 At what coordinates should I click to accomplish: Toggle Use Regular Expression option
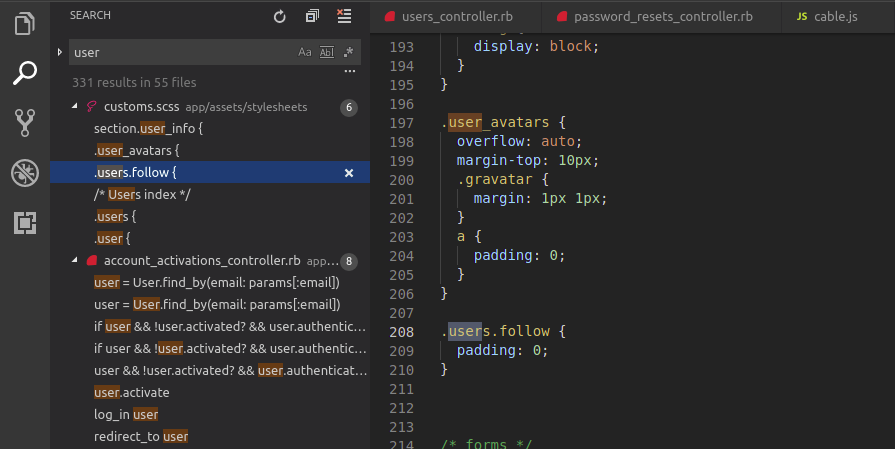(x=348, y=52)
